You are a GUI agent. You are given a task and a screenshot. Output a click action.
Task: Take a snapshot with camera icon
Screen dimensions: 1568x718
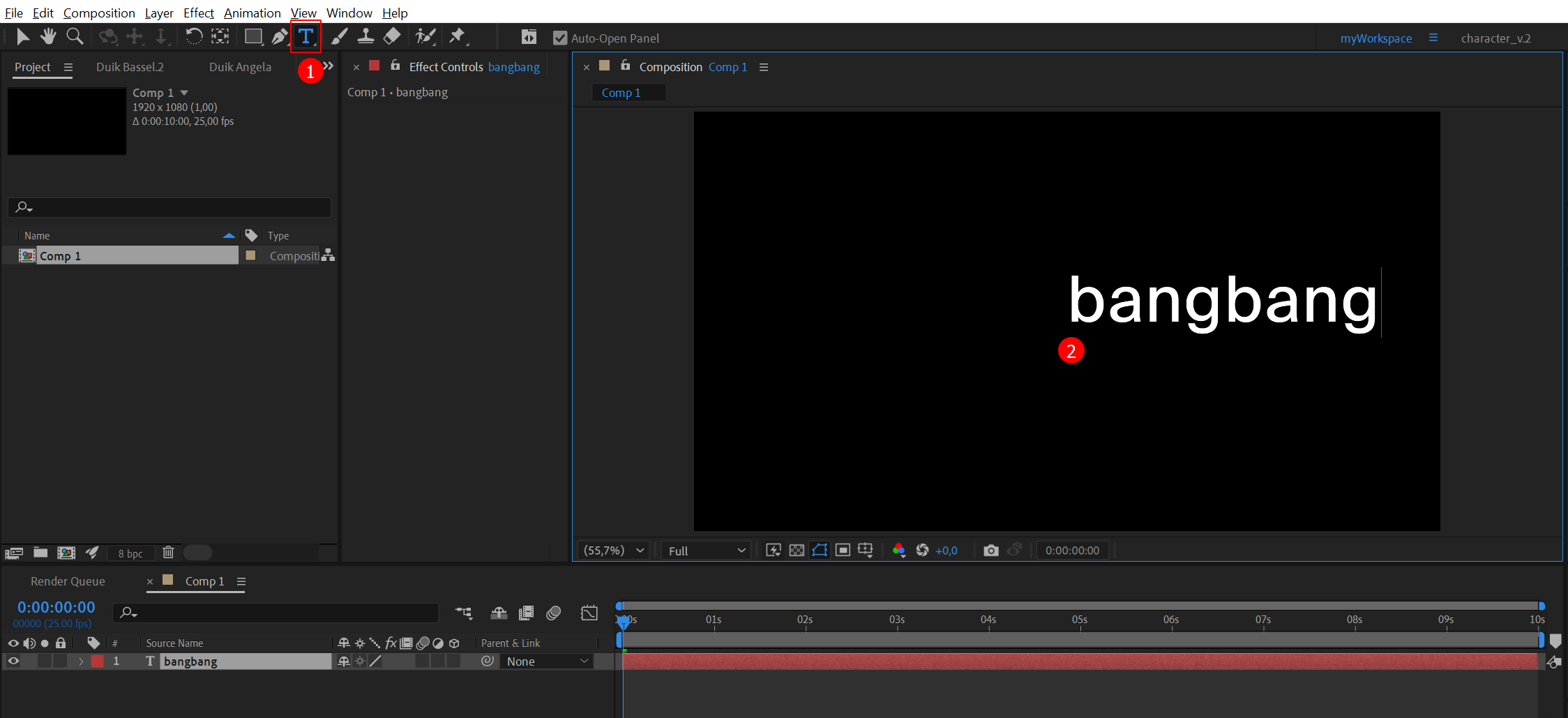[990, 551]
